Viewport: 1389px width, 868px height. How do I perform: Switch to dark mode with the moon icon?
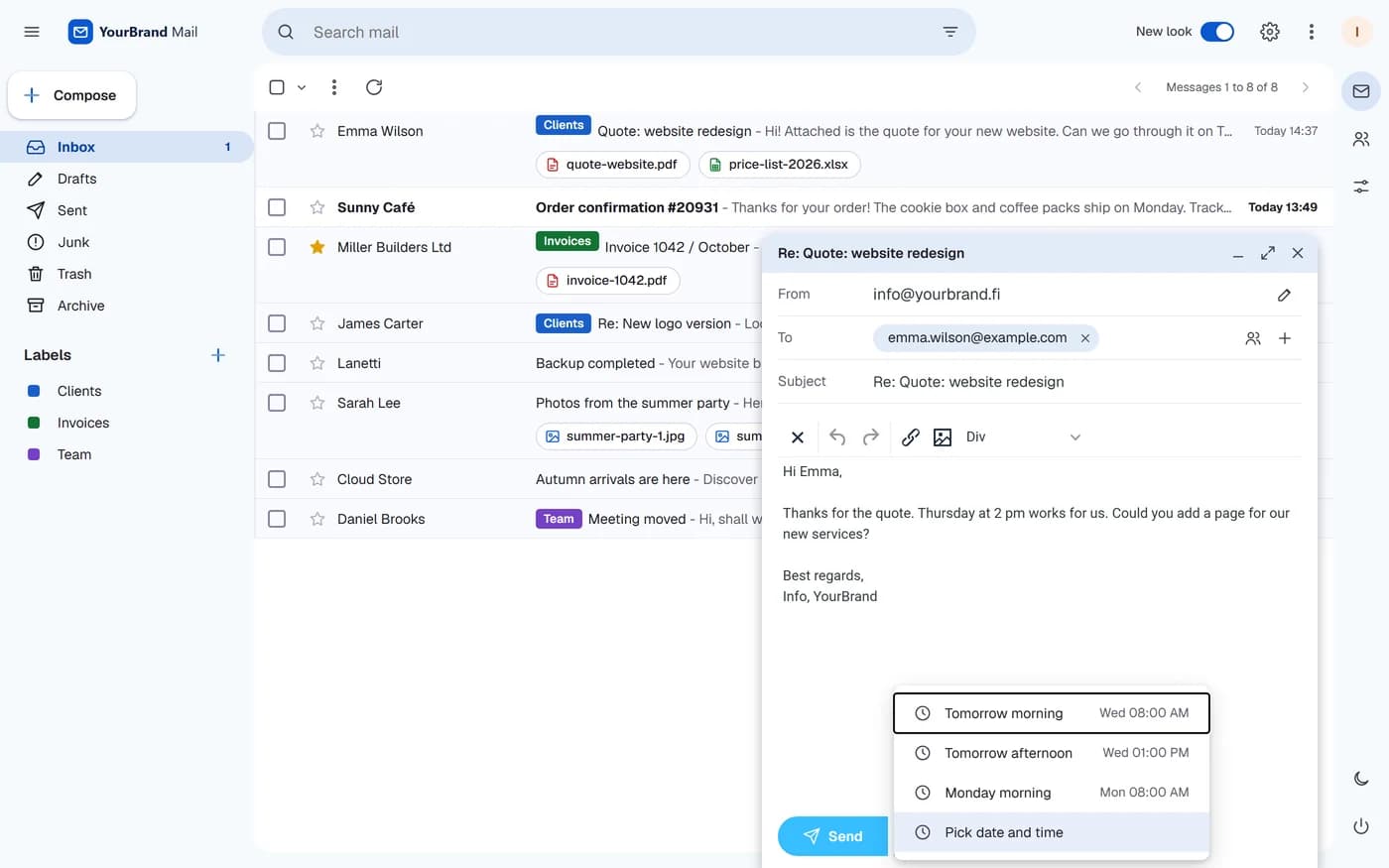(x=1361, y=779)
